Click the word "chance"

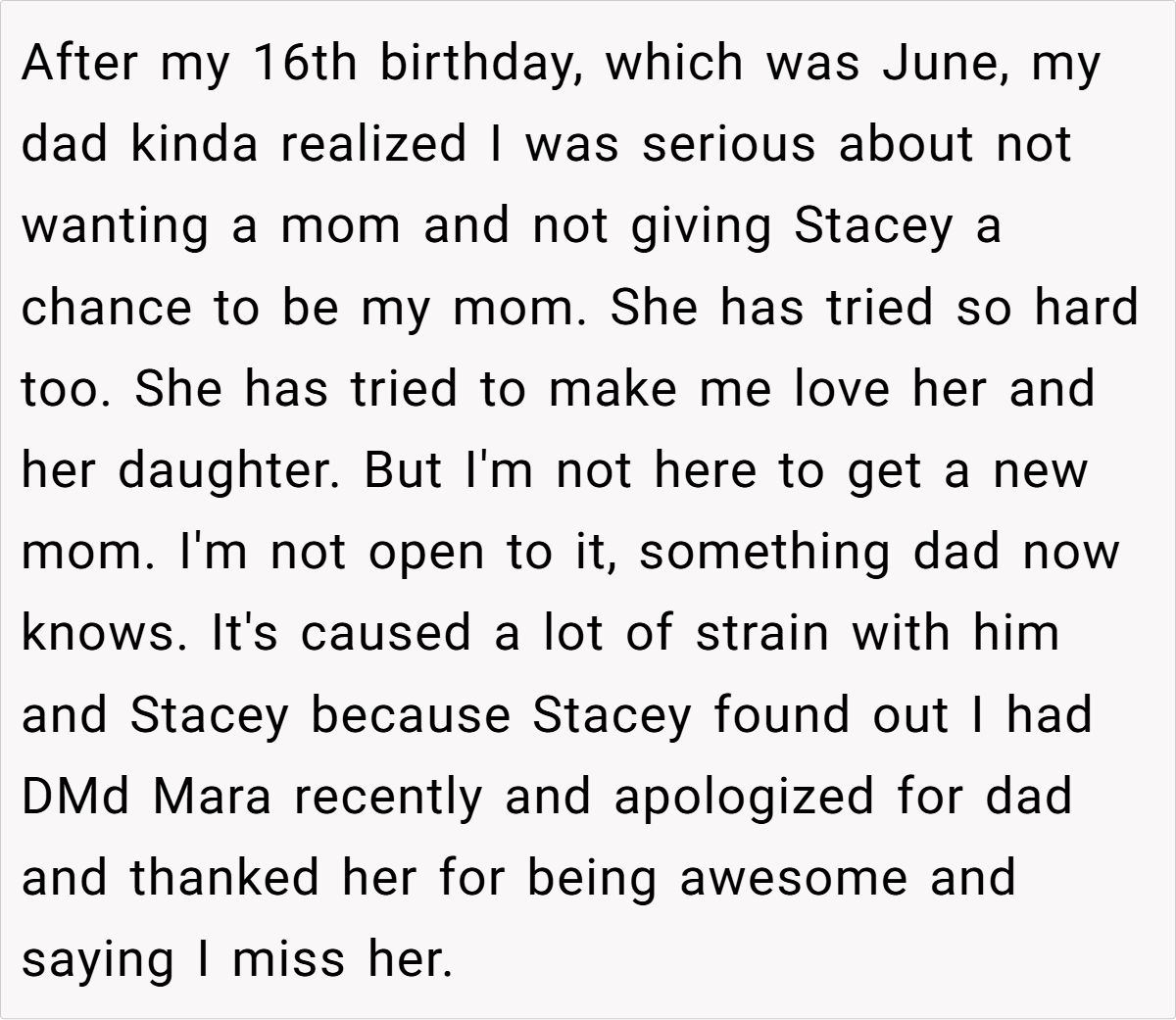[109, 308]
